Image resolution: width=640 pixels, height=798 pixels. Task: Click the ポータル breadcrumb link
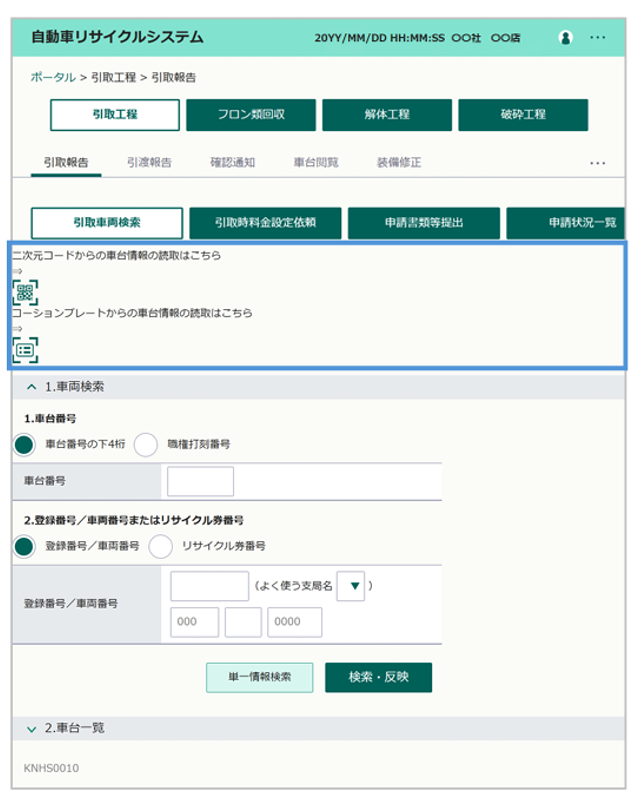[53, 77]
